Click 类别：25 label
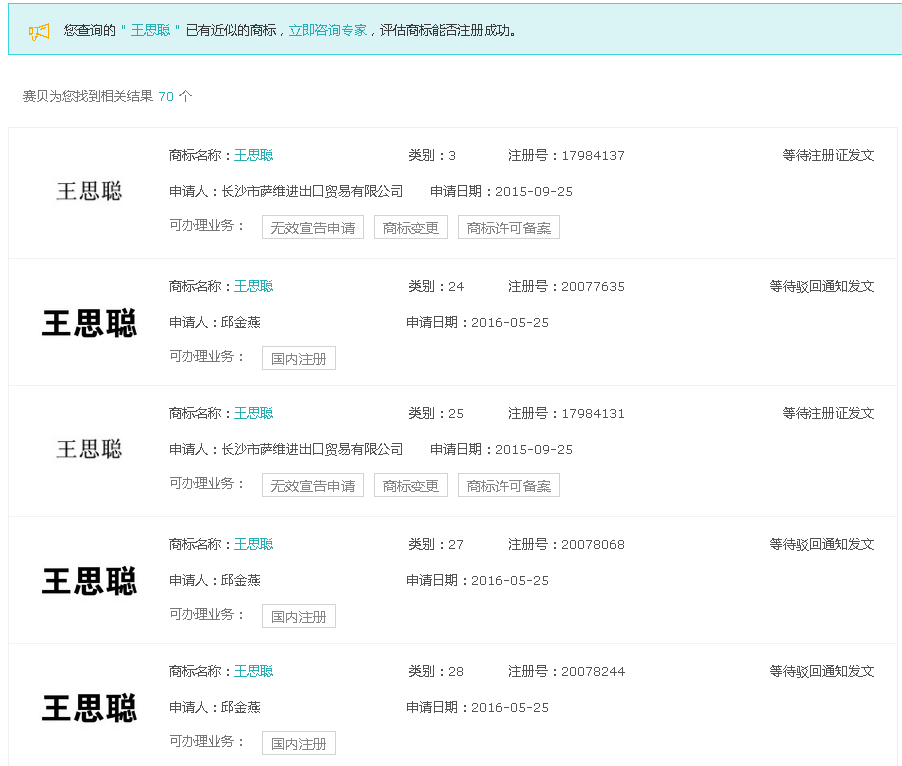 436,413
